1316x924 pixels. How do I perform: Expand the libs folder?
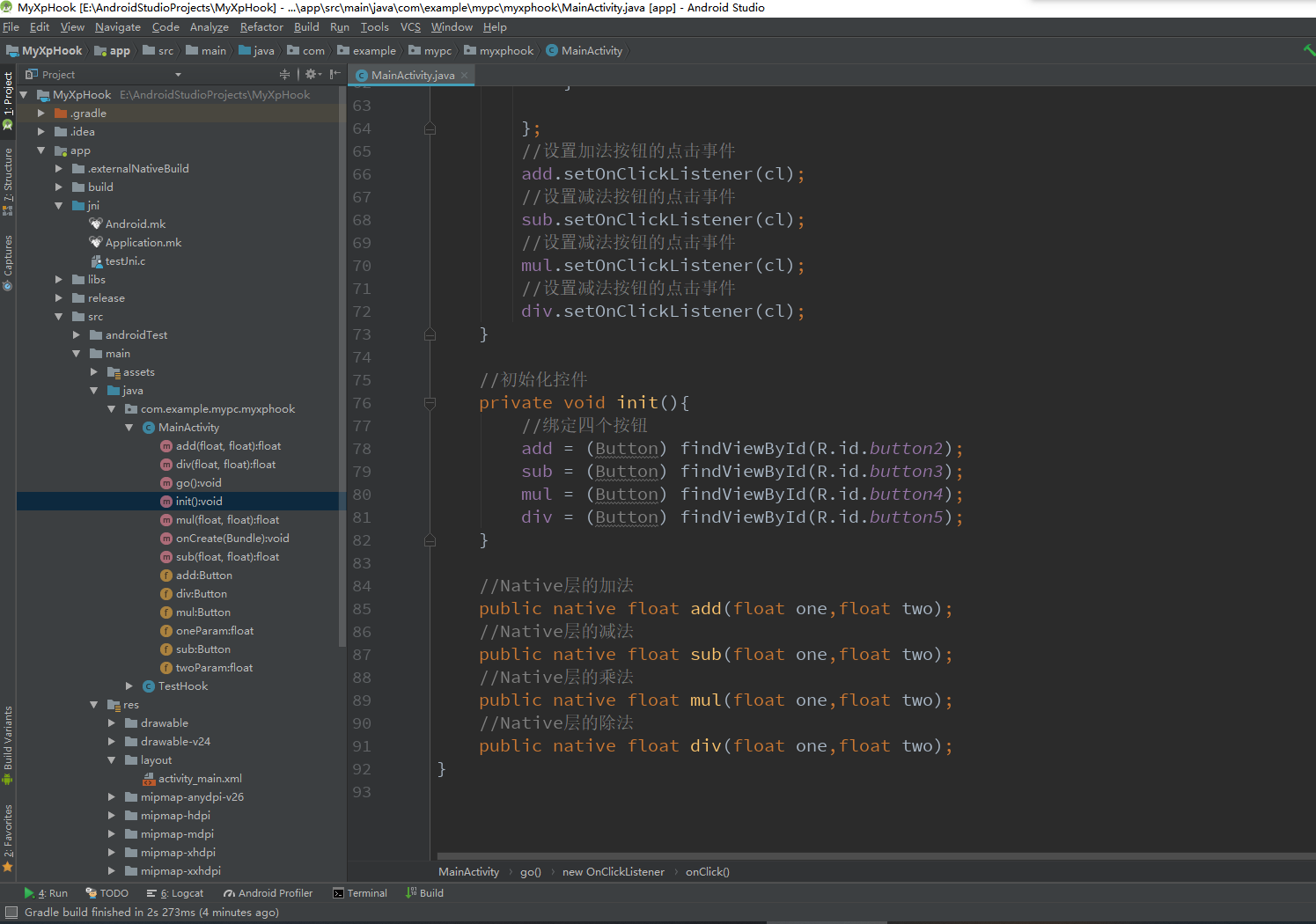[59, 280]
